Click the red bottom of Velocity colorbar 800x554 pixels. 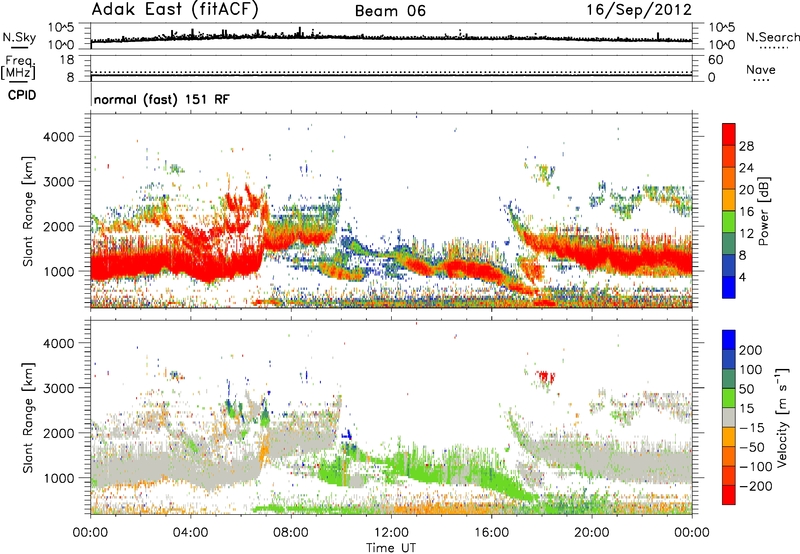point(729,495)
